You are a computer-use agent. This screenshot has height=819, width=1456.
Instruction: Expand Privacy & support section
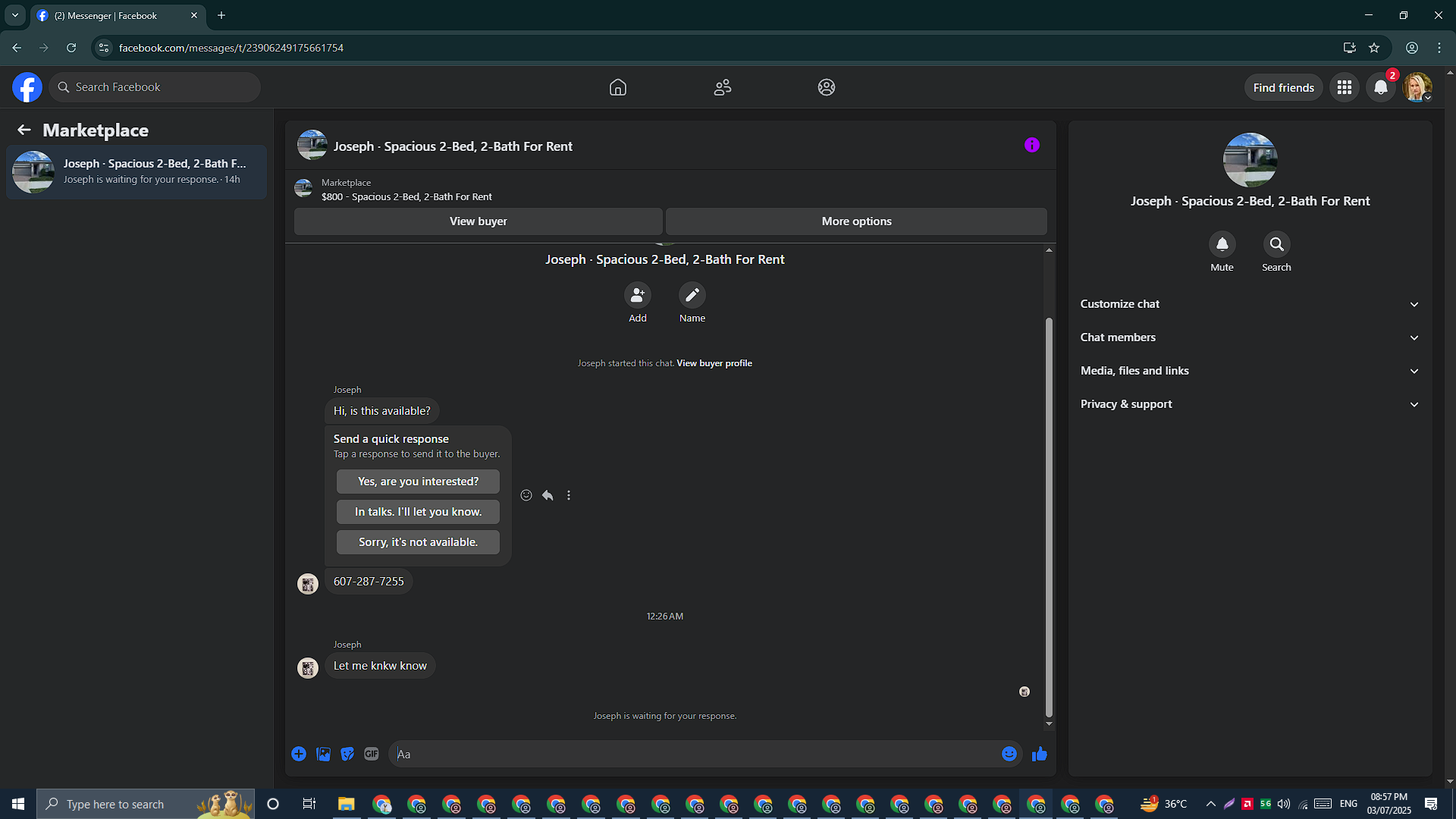pos(1250,404)
